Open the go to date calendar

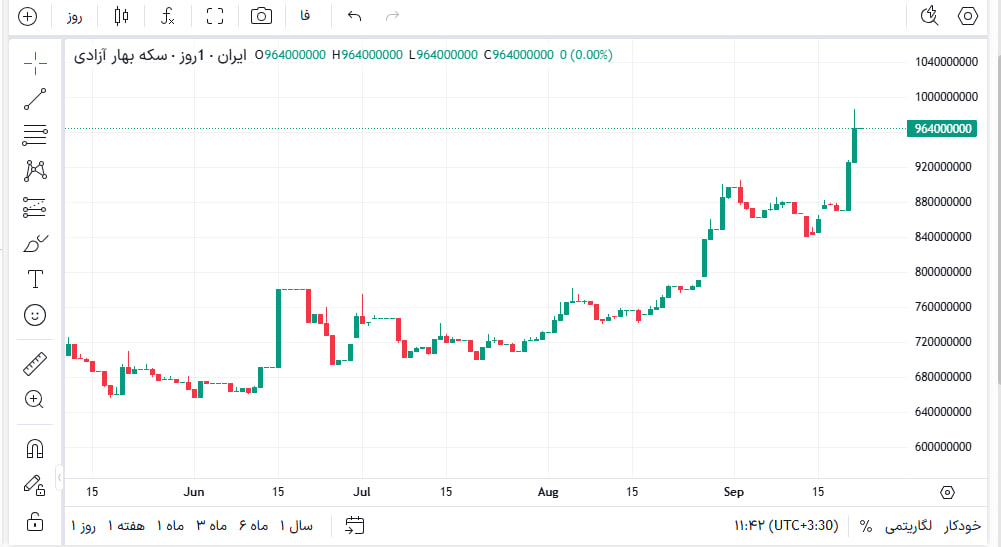(355, 525)
